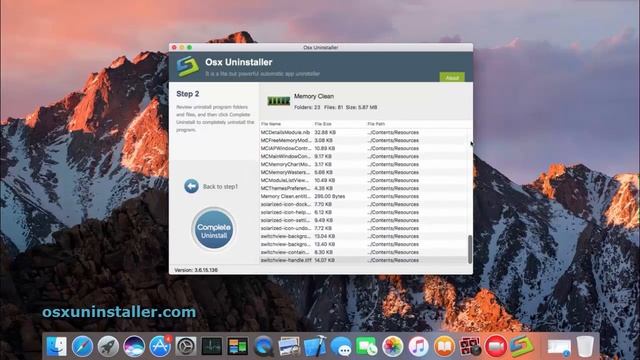This screenshot has width=640, height=360.
Task: Open Finder from the dock
Action: [57, 347]
